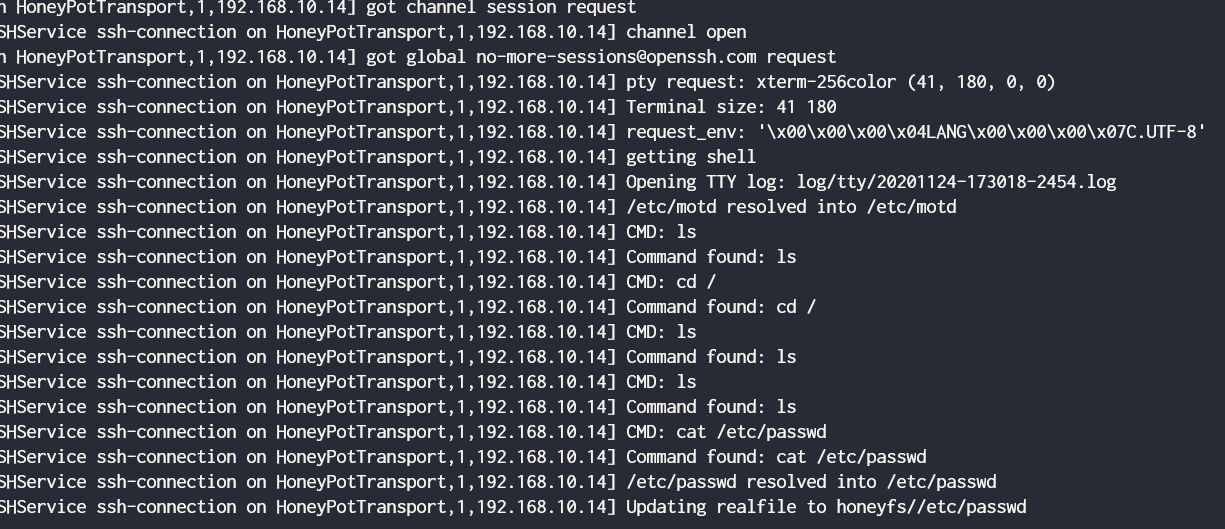Click the "/etc/motd resolved into /etc/motd" message
This screenshot has width=1225, height=529.
coord(791,207)
